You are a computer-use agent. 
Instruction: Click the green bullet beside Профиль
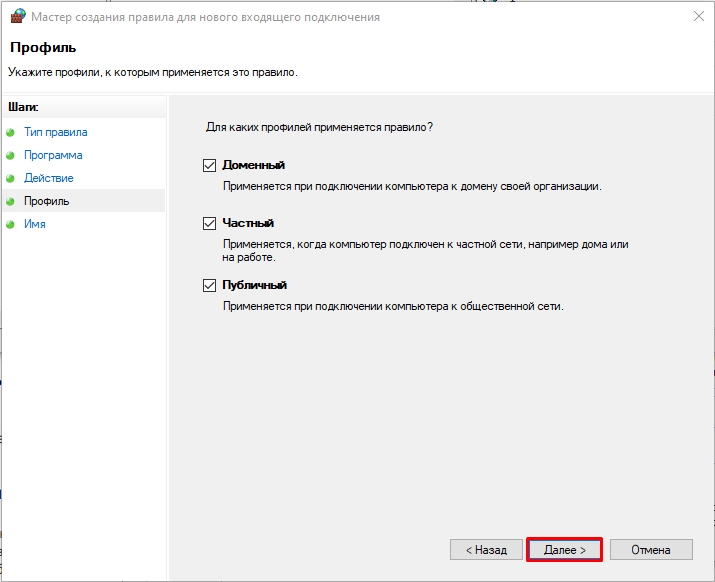click(11, 201)
